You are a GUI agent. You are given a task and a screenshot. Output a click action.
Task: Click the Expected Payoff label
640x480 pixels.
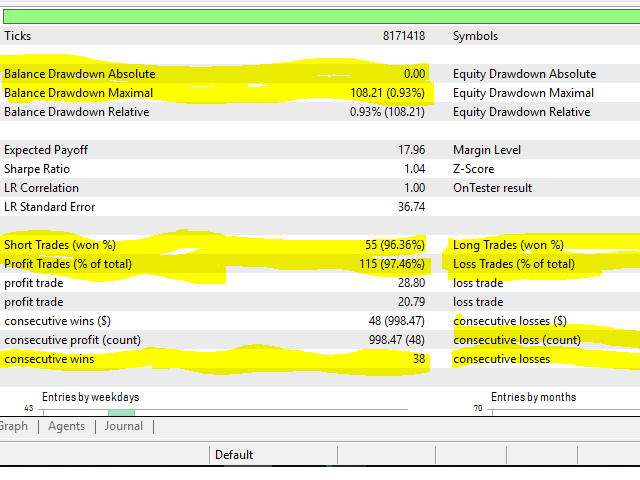46,150
